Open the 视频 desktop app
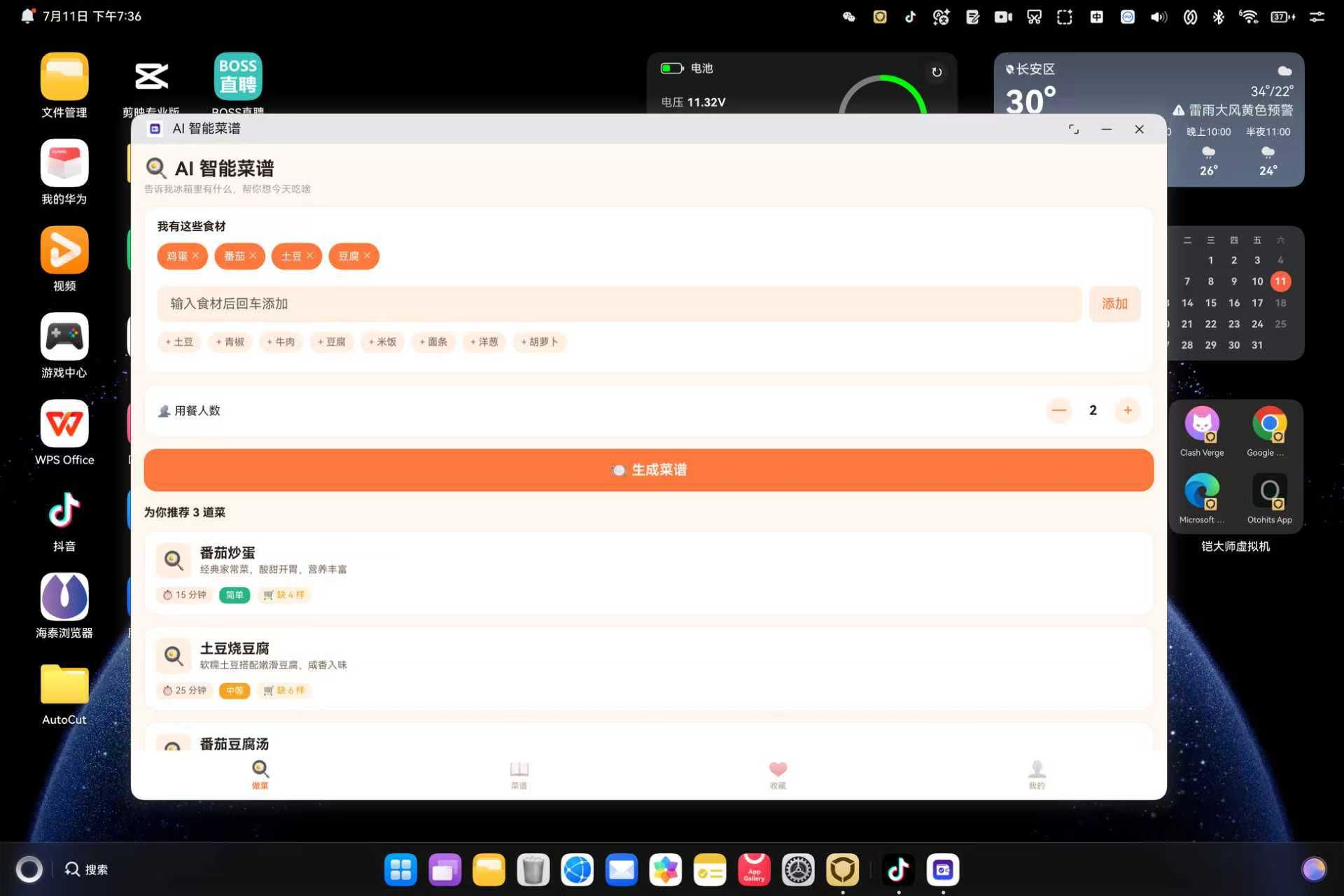 pos(64,259)
